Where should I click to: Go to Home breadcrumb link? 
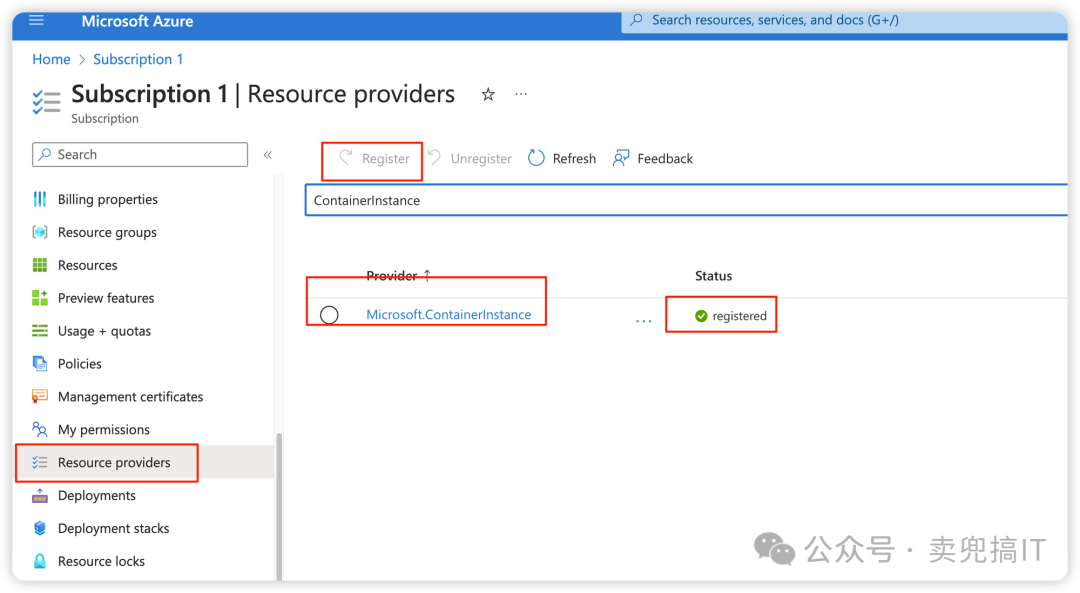51,59
